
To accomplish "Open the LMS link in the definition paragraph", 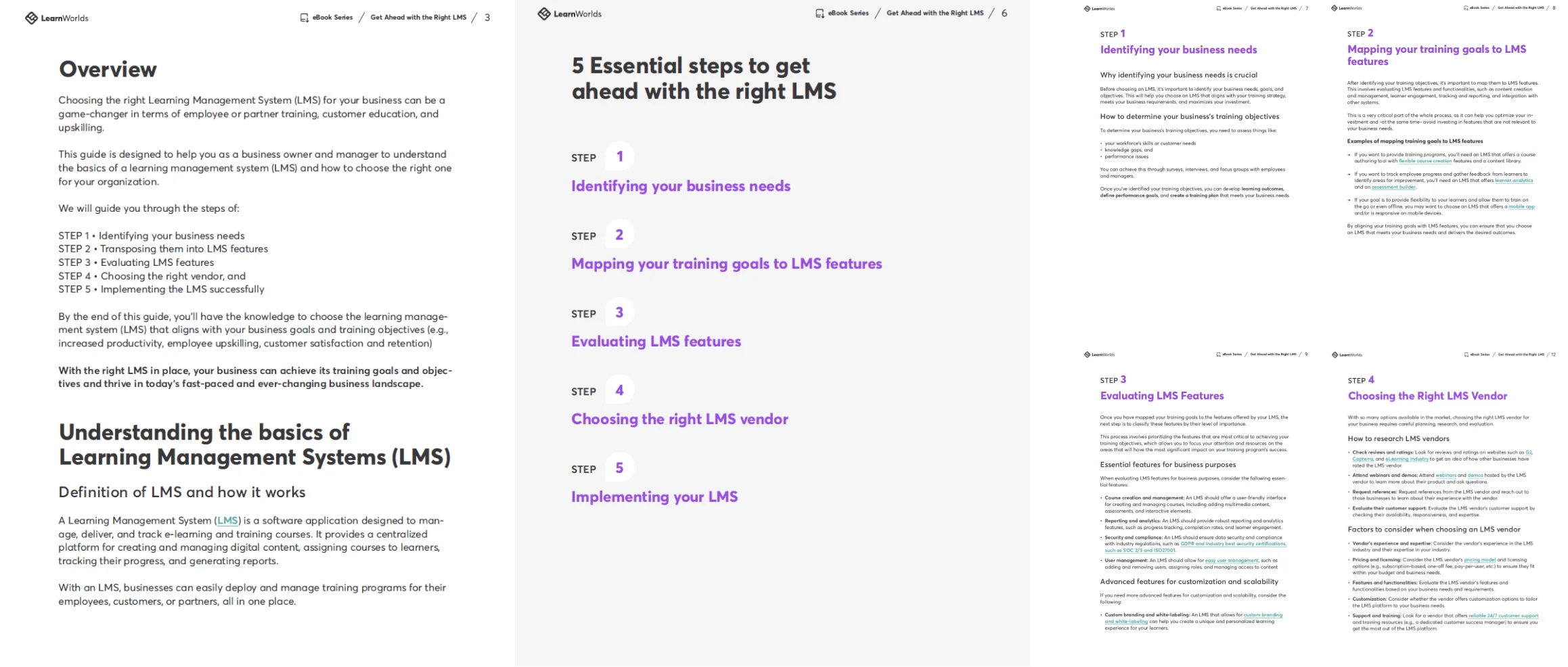I will pyautogui.click(x=227, y=521).
